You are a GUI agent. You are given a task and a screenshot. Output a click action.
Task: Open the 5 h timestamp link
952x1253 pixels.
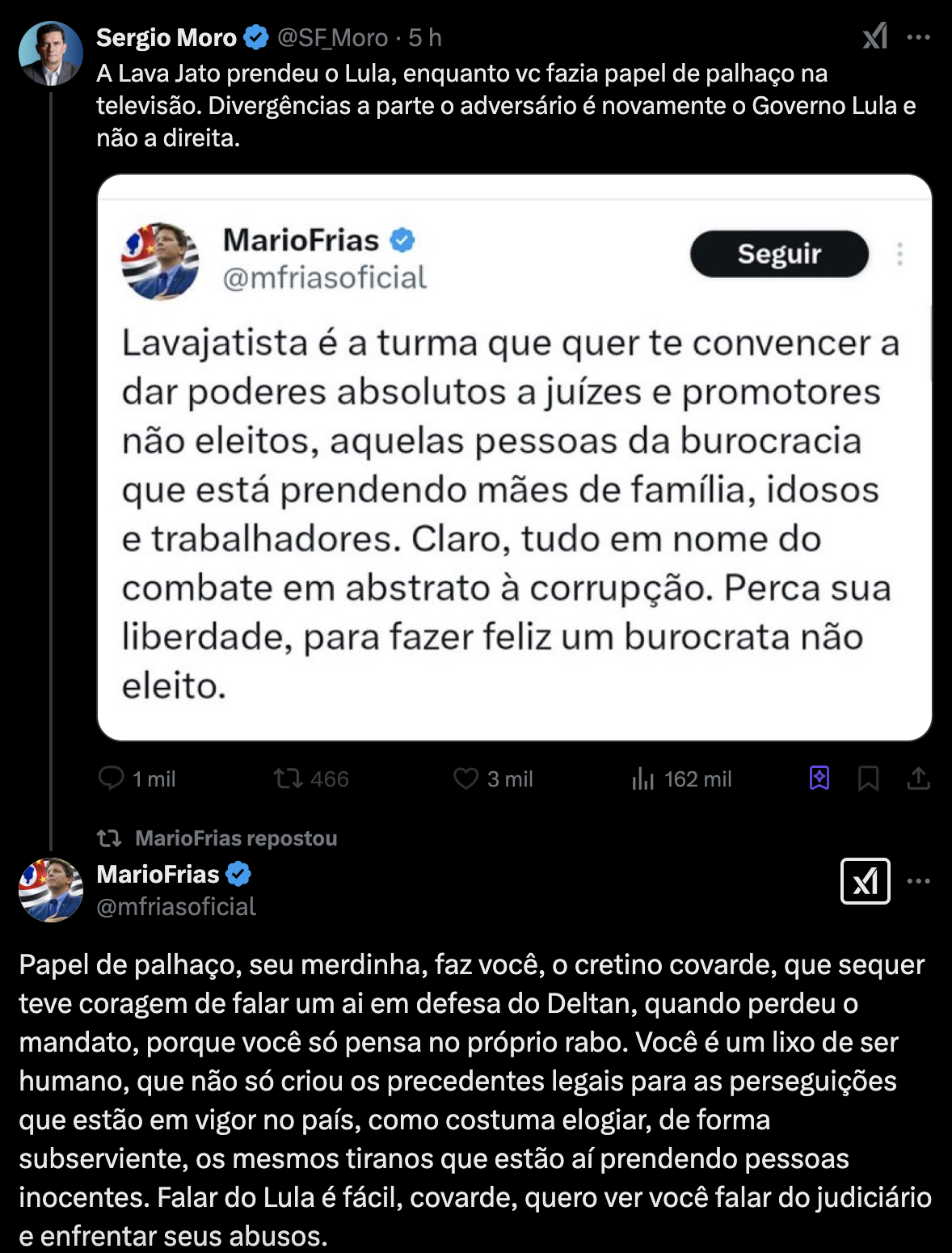coord(425,37)
